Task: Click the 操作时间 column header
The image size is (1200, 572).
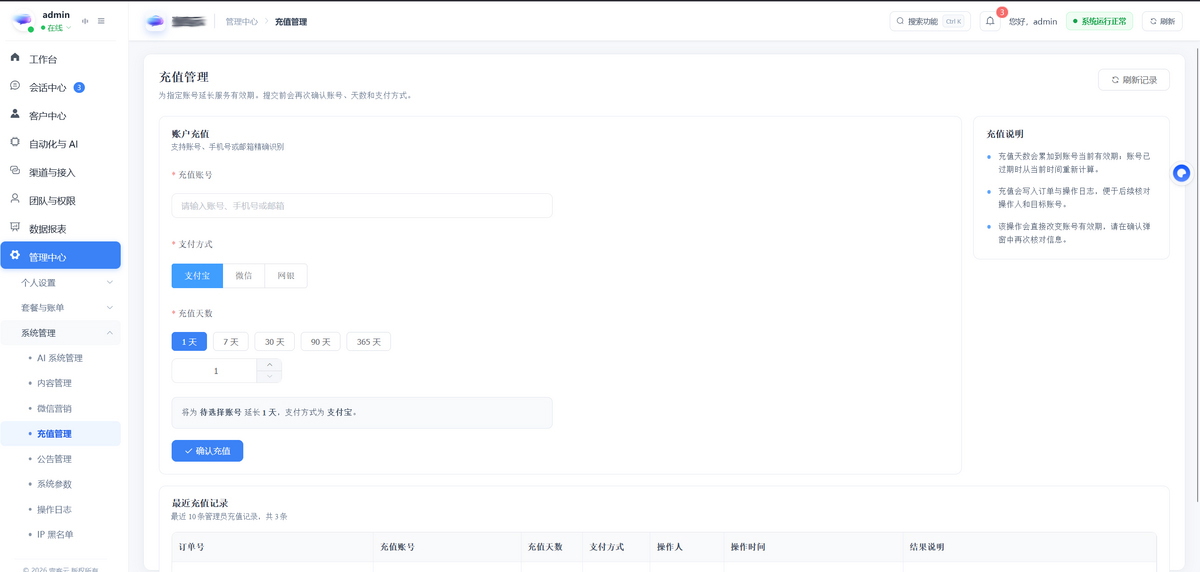Action: (814, 547)
